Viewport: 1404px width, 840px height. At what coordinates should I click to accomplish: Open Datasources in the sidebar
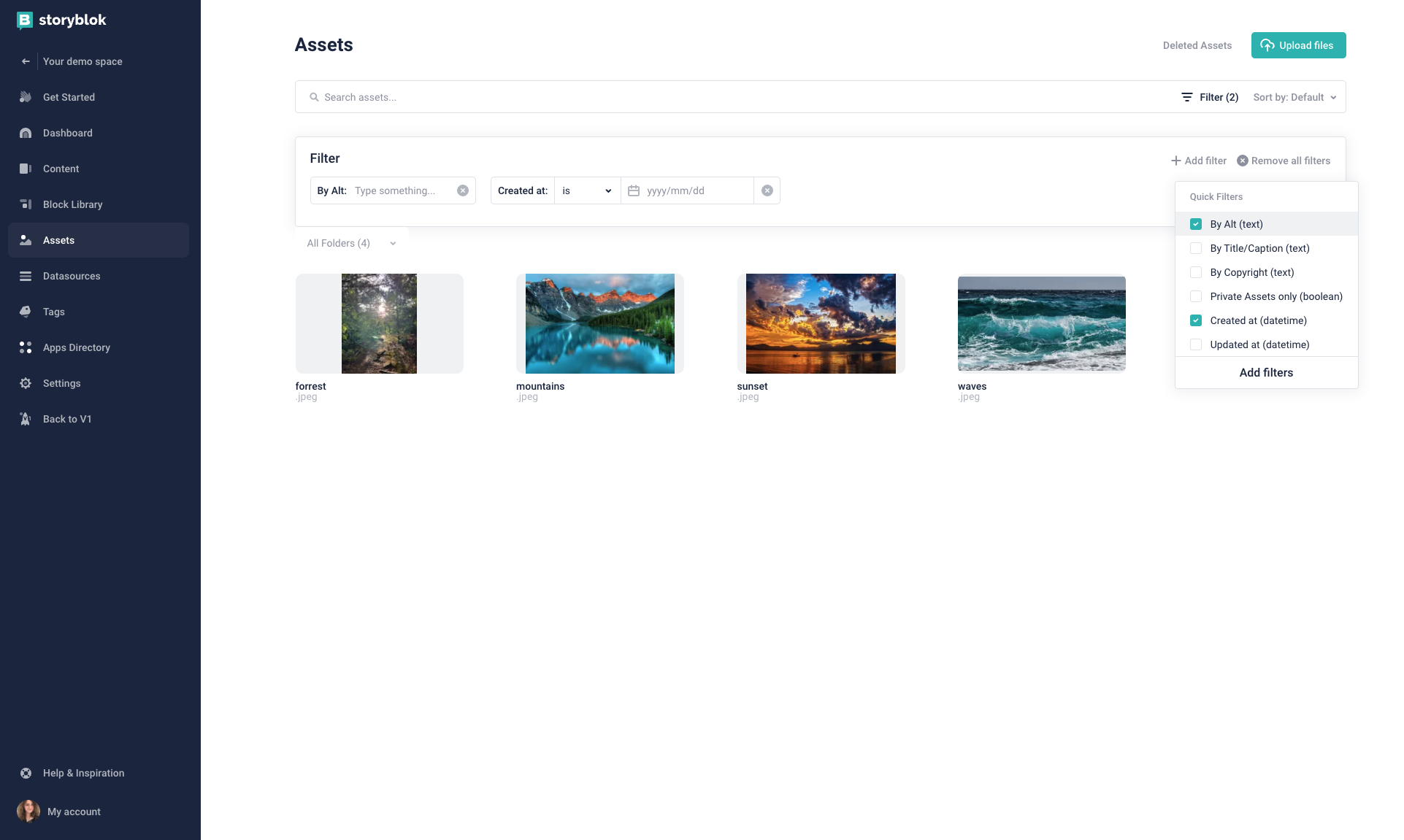pyautogui.click(x=99, y=276)
